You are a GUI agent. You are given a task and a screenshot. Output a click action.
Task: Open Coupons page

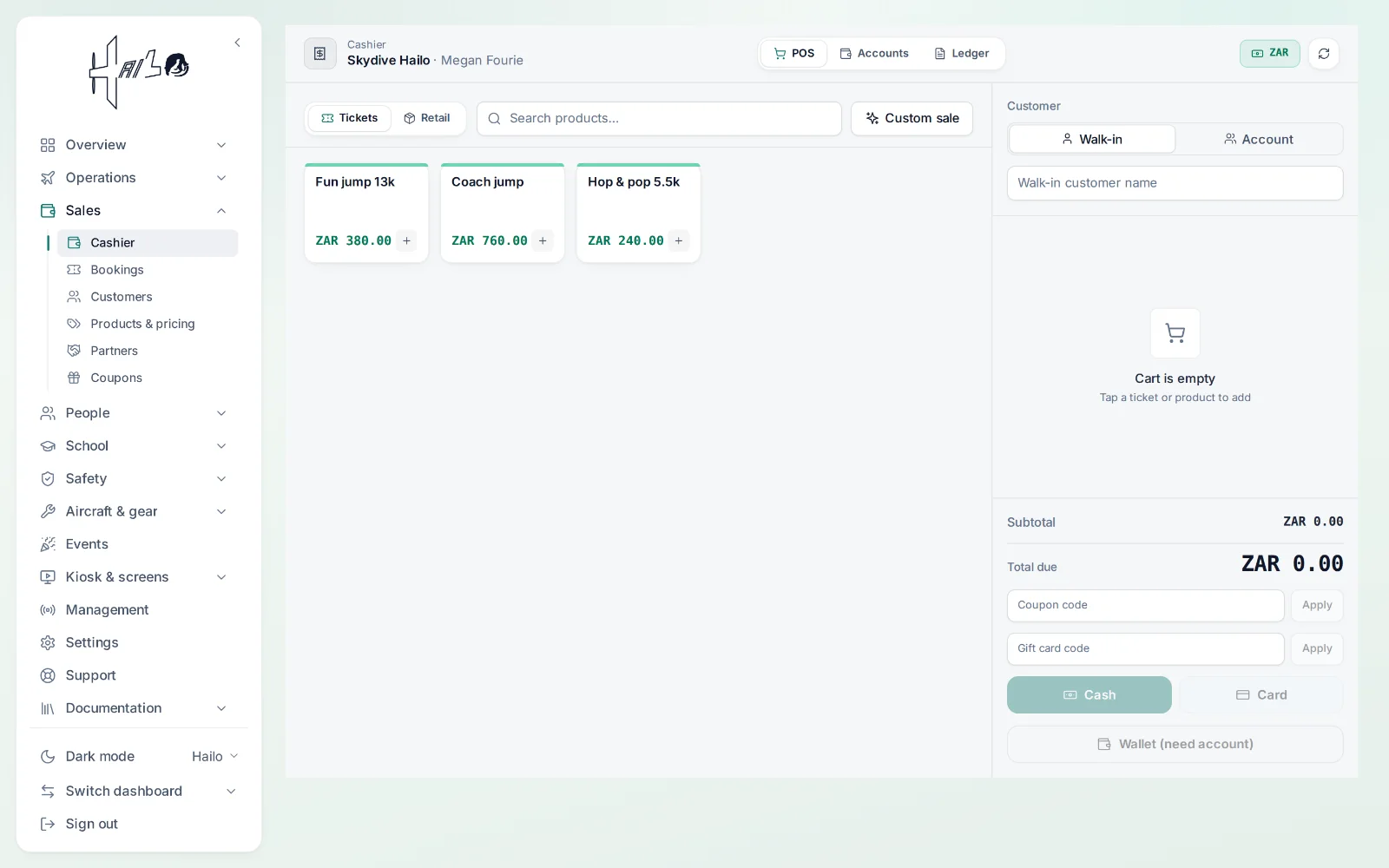148,378
